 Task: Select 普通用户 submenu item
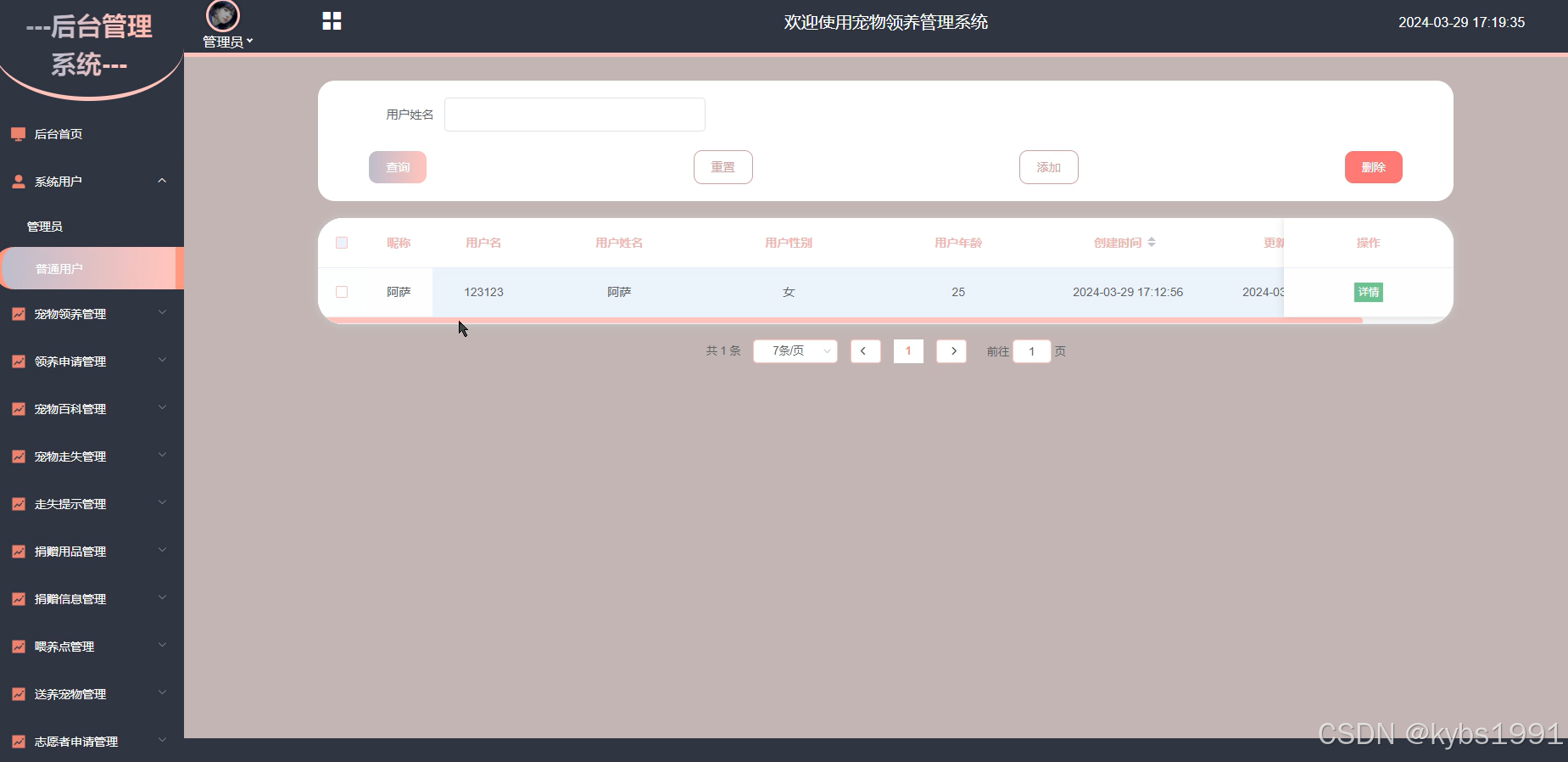click(92, 269)
